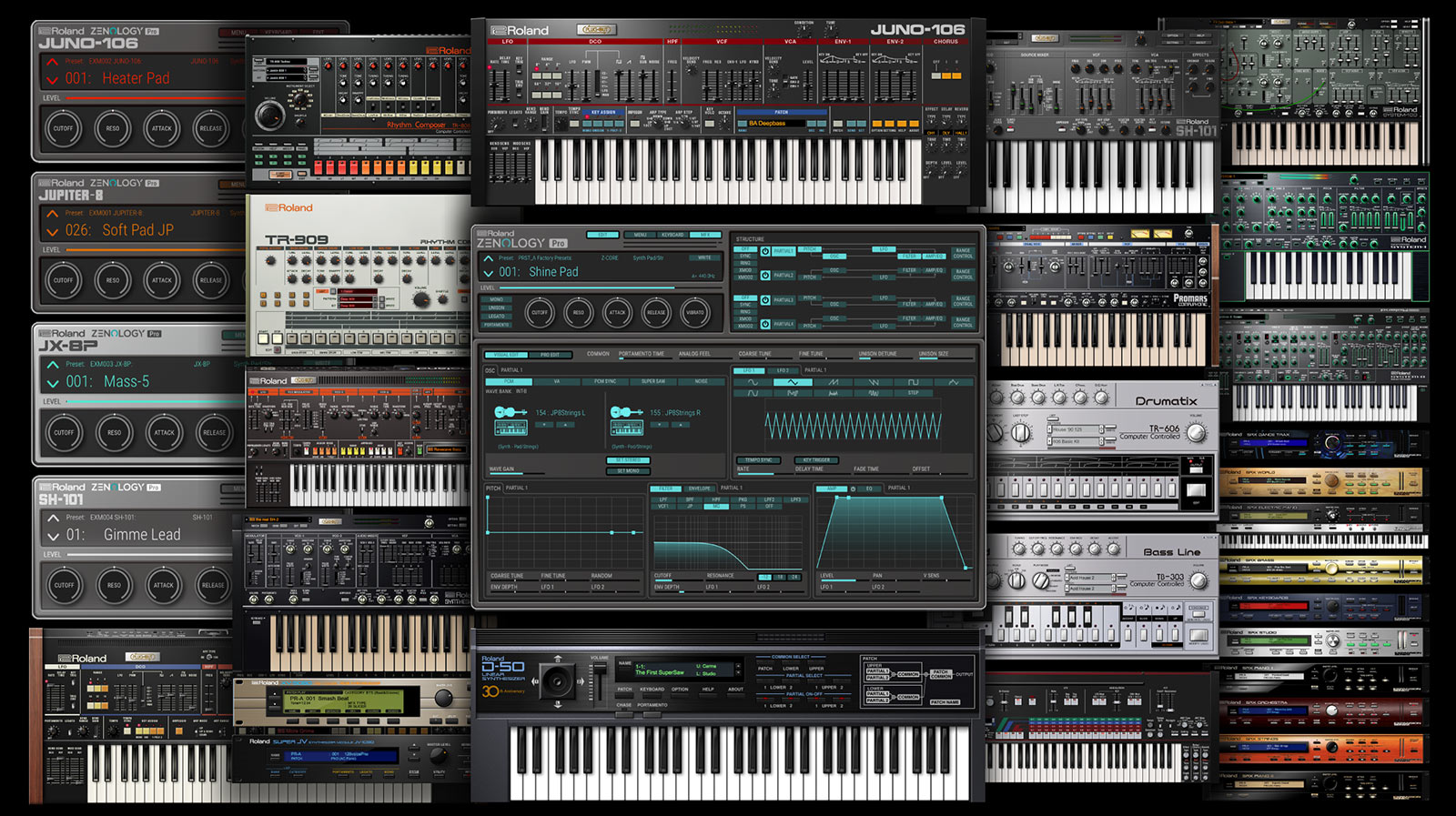
Task: Select the sine LFO waveform icon
Action: 752,382
